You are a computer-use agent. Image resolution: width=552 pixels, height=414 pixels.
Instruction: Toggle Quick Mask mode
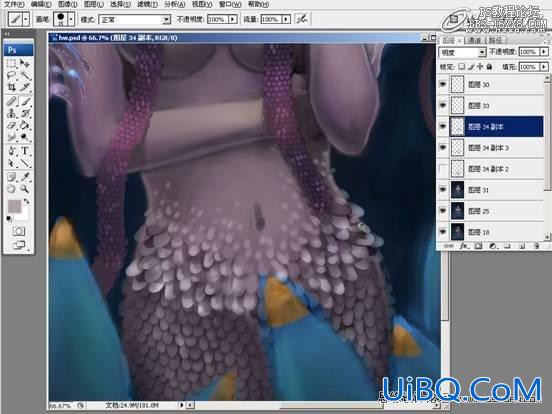coord(19,231)
